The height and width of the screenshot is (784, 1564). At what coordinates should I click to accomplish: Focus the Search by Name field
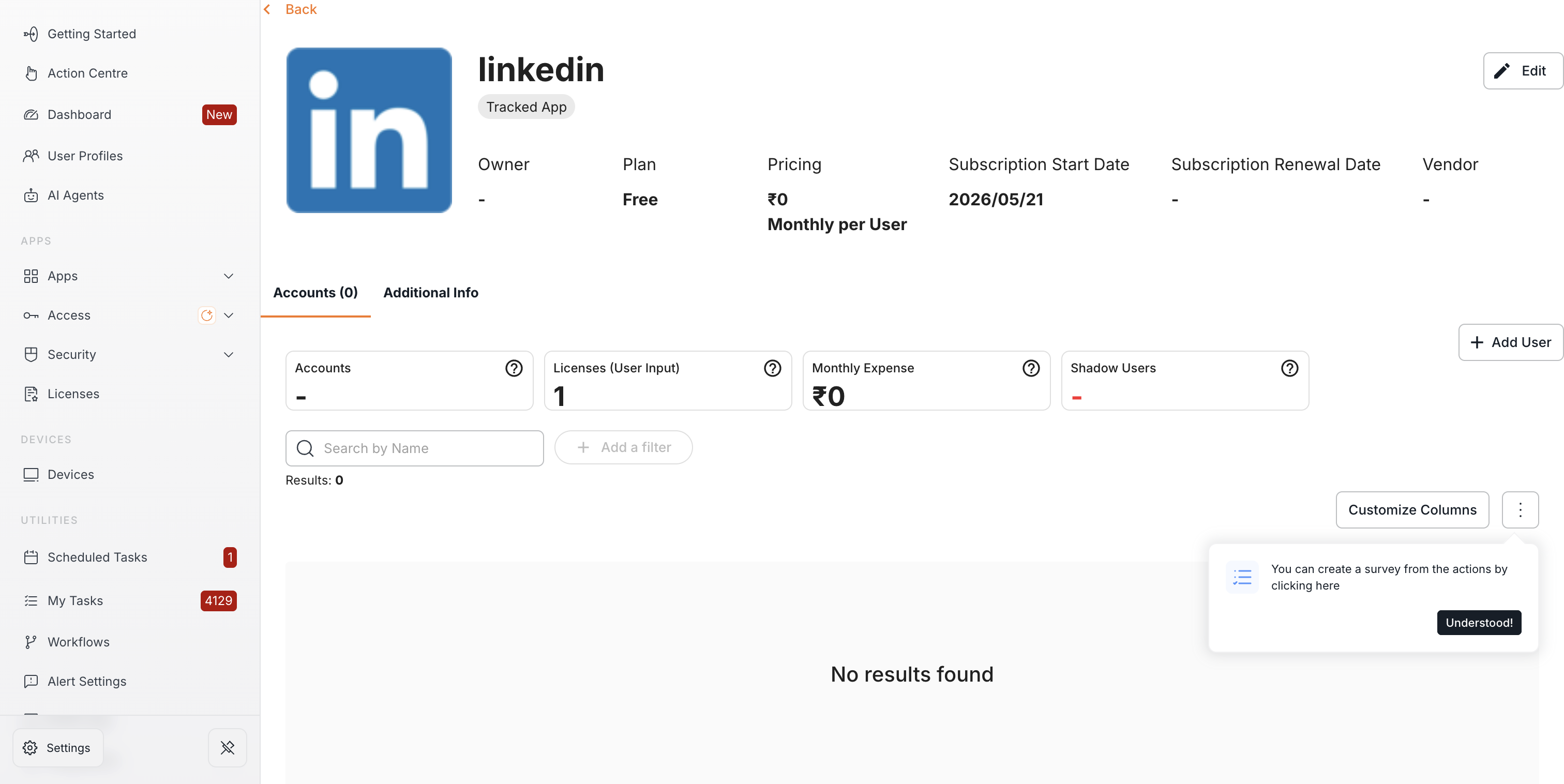[x=415, y=449]
